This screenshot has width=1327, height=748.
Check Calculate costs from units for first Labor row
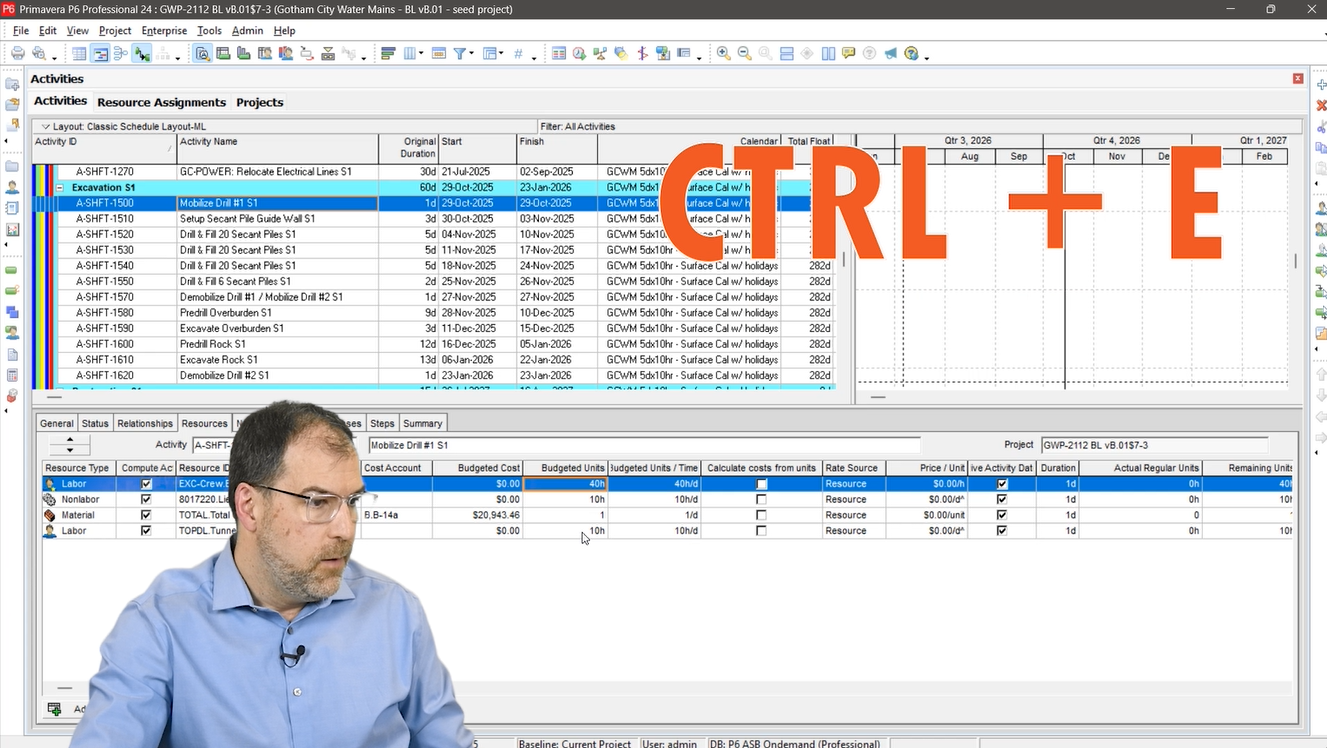click(762, 484)
